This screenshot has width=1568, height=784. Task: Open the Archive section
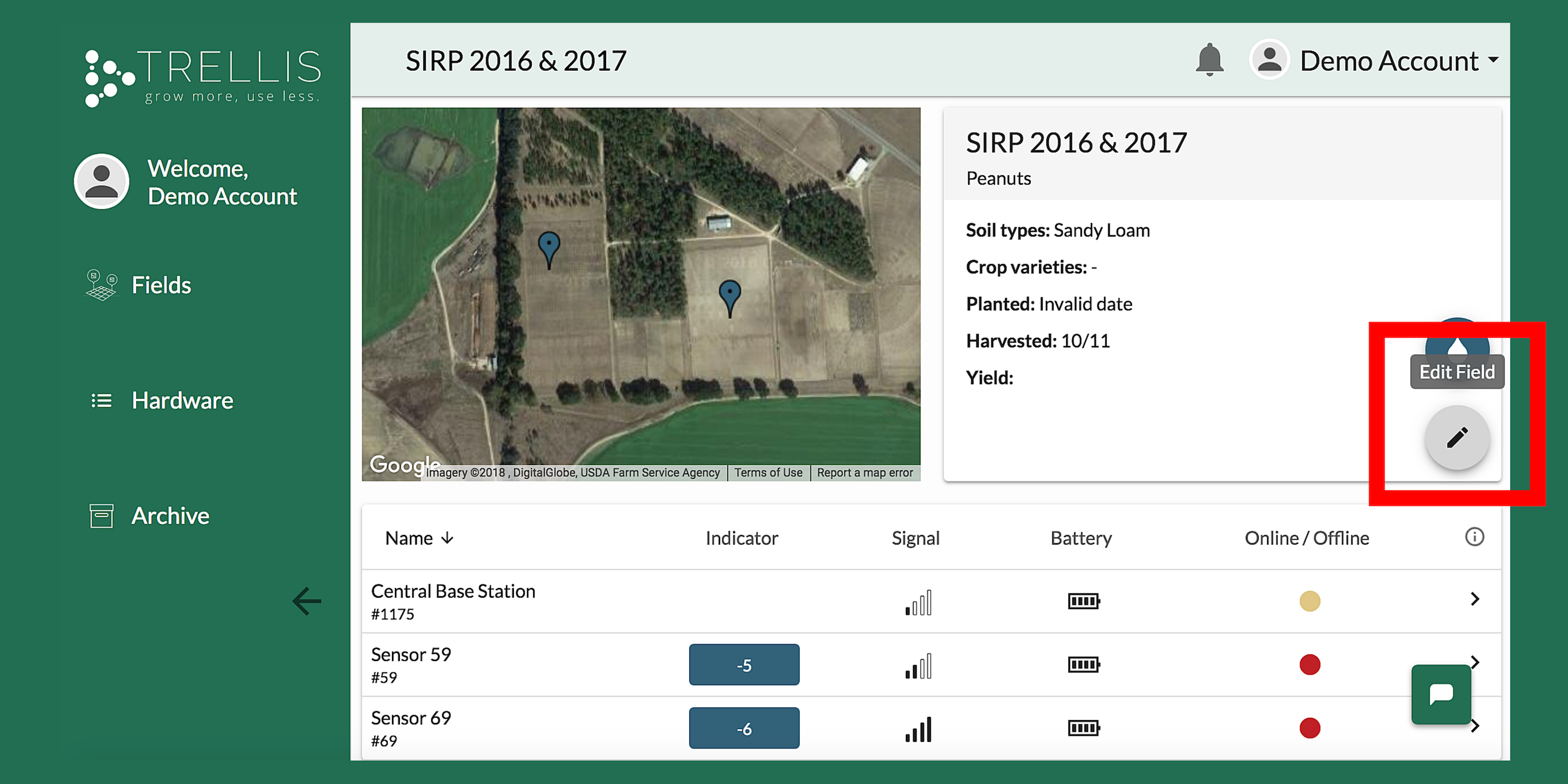click(170, 516)
